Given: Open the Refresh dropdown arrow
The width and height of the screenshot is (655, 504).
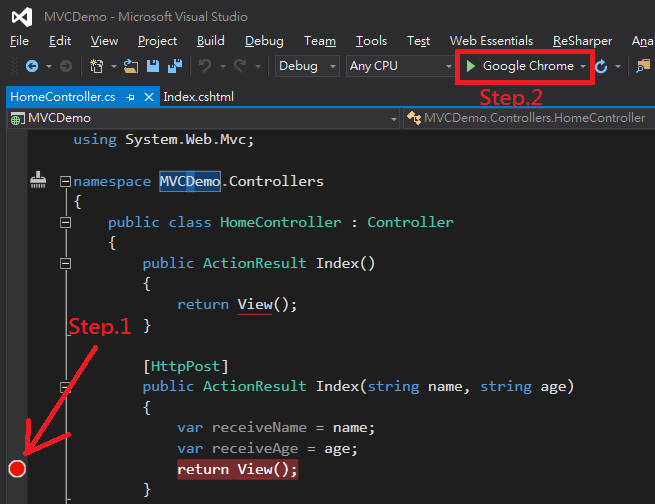Looking at the screenshot, I should click(618, 66).
